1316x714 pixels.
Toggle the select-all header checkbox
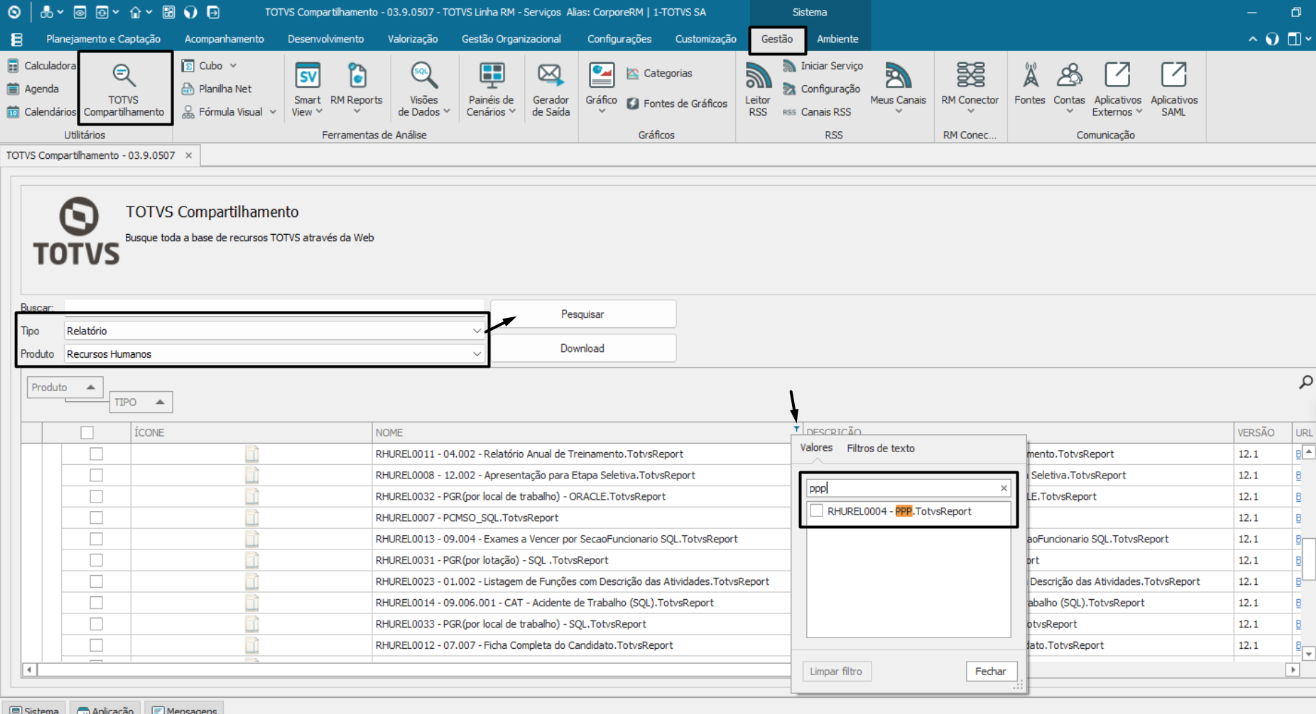pos(87,432)
